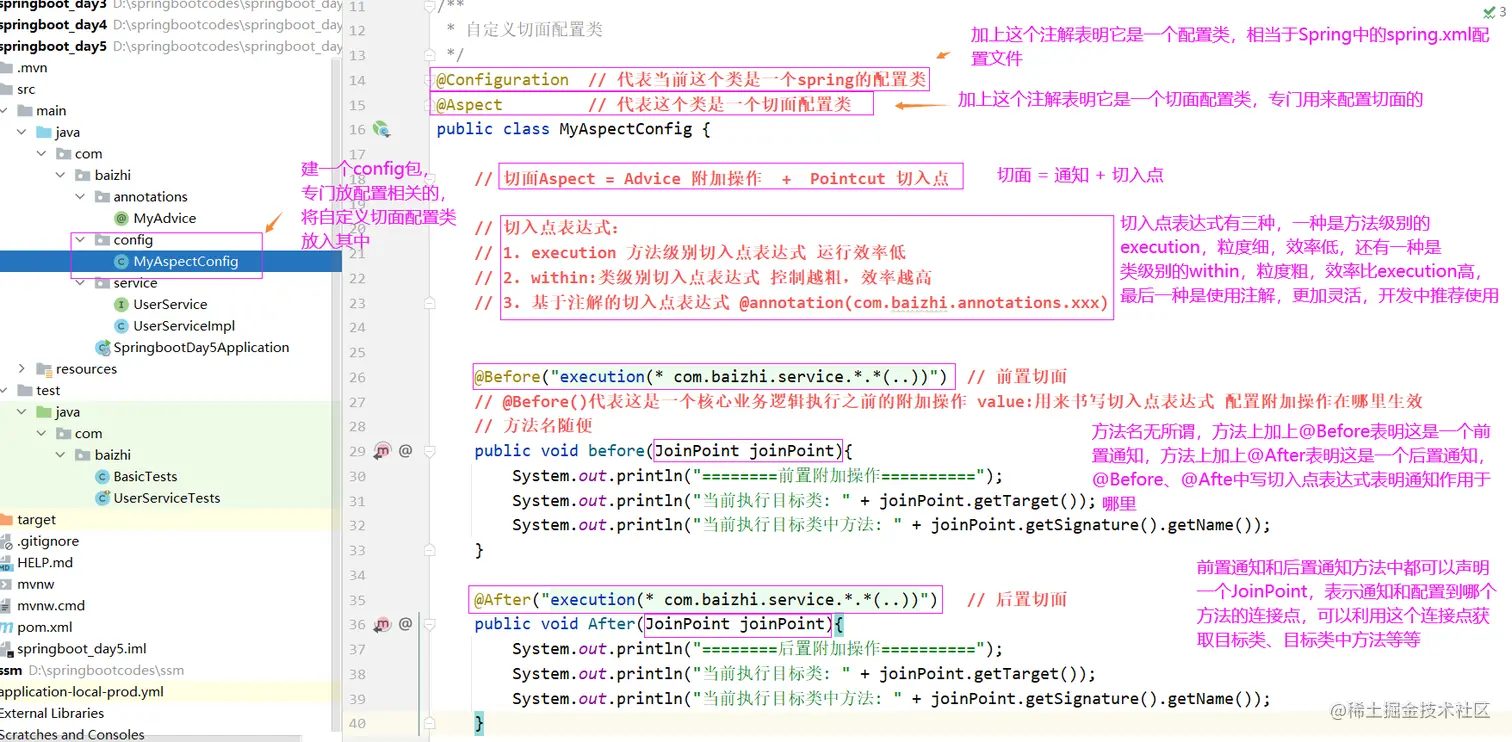Click JoinPoint parameter type in before method
This screenshot has height=742, width=1512.
697,451
